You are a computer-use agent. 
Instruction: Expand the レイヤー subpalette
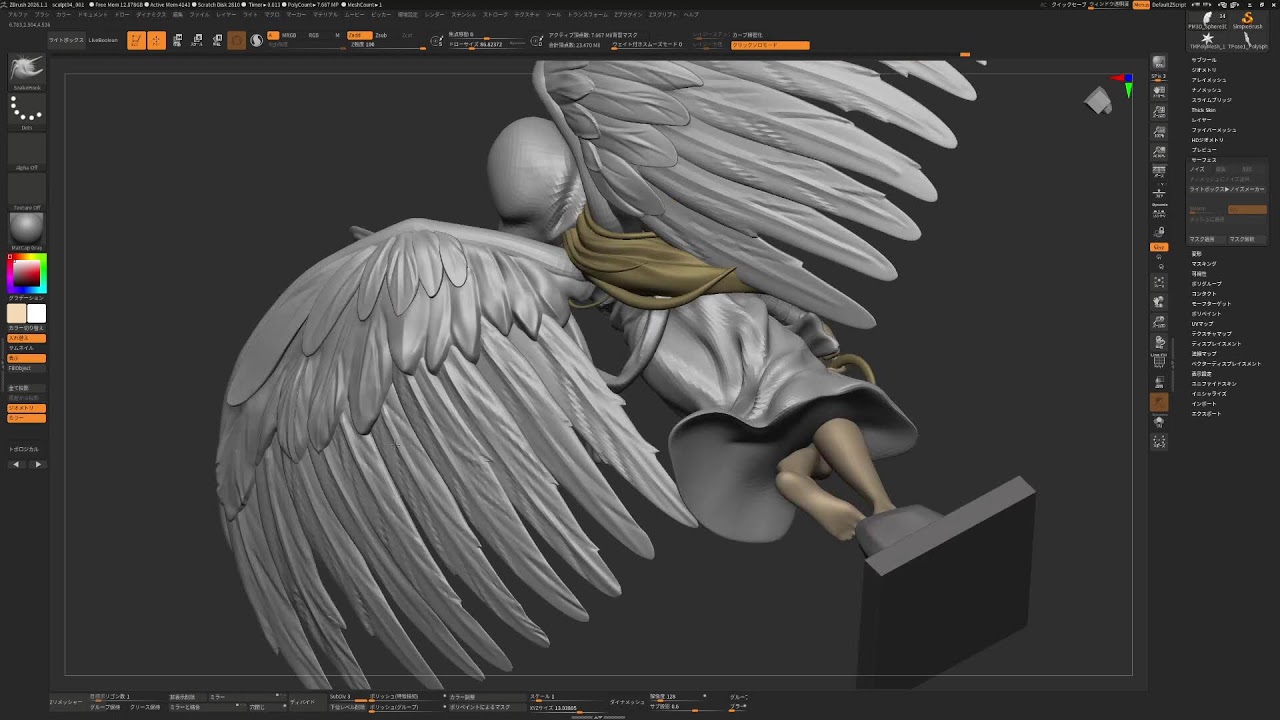pyautogui.click(x=1201, y=120)
